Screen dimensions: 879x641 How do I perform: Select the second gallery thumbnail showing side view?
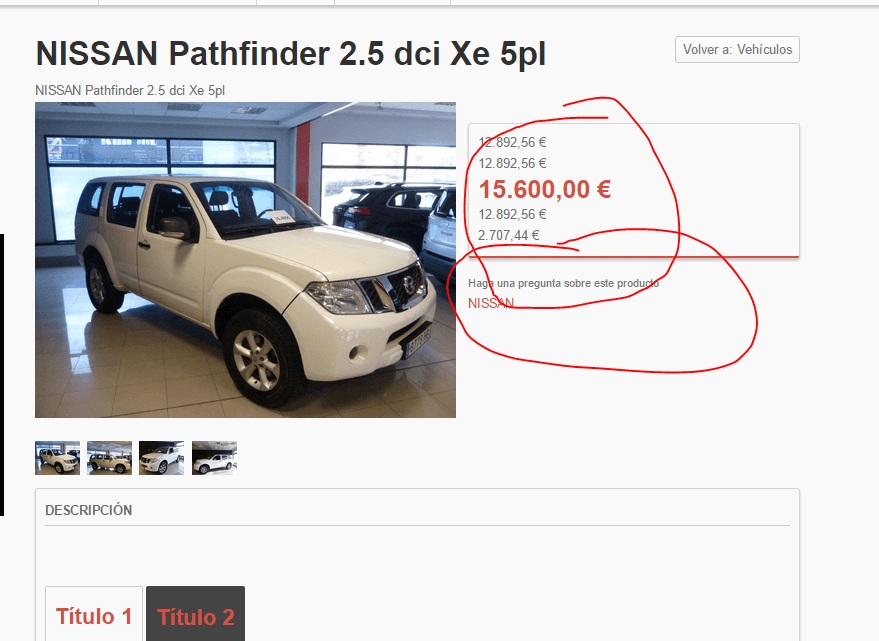pyautogui.click(x=109, y=458)
